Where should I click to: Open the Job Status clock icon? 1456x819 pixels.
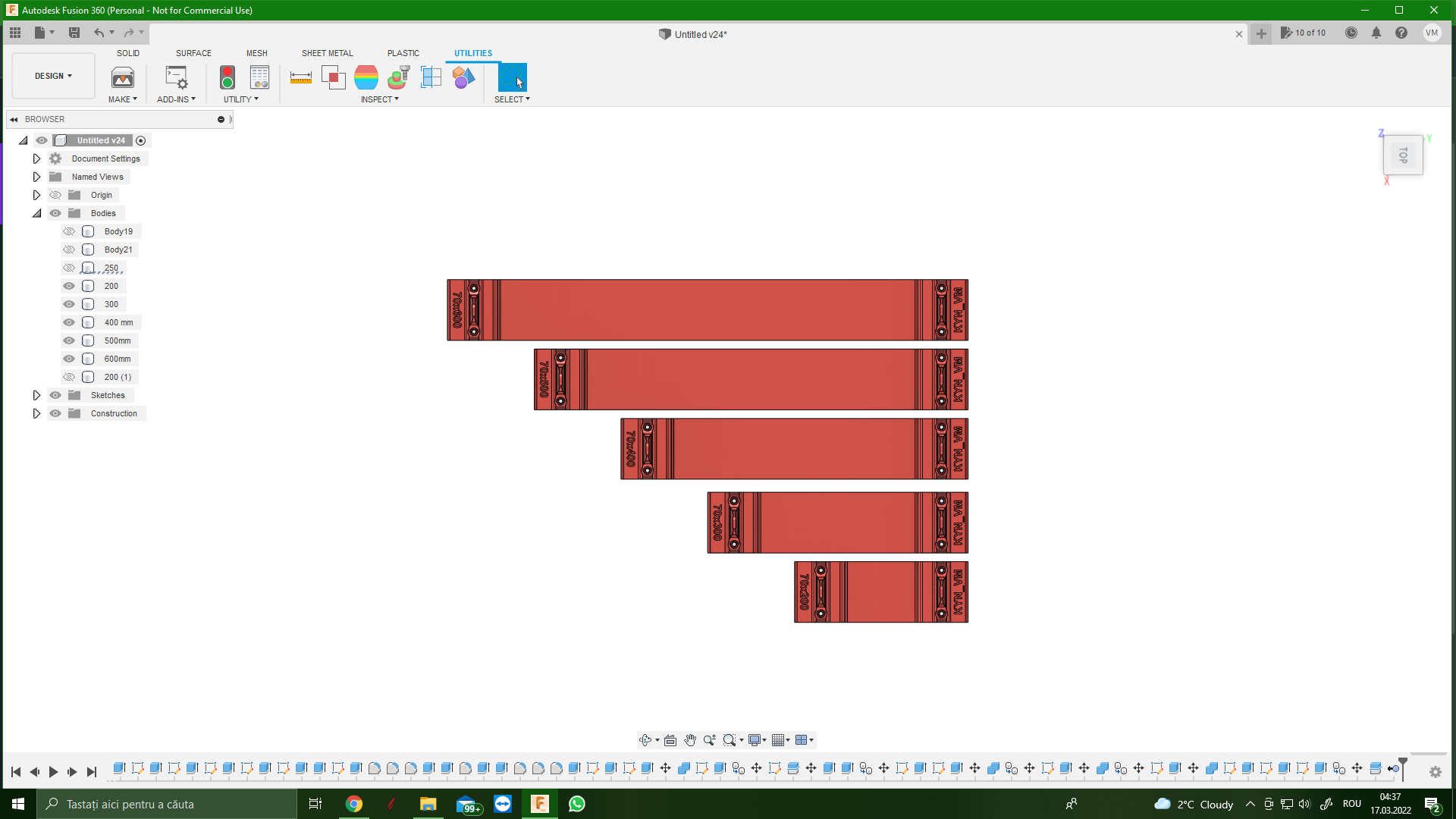pos(1351,33)
